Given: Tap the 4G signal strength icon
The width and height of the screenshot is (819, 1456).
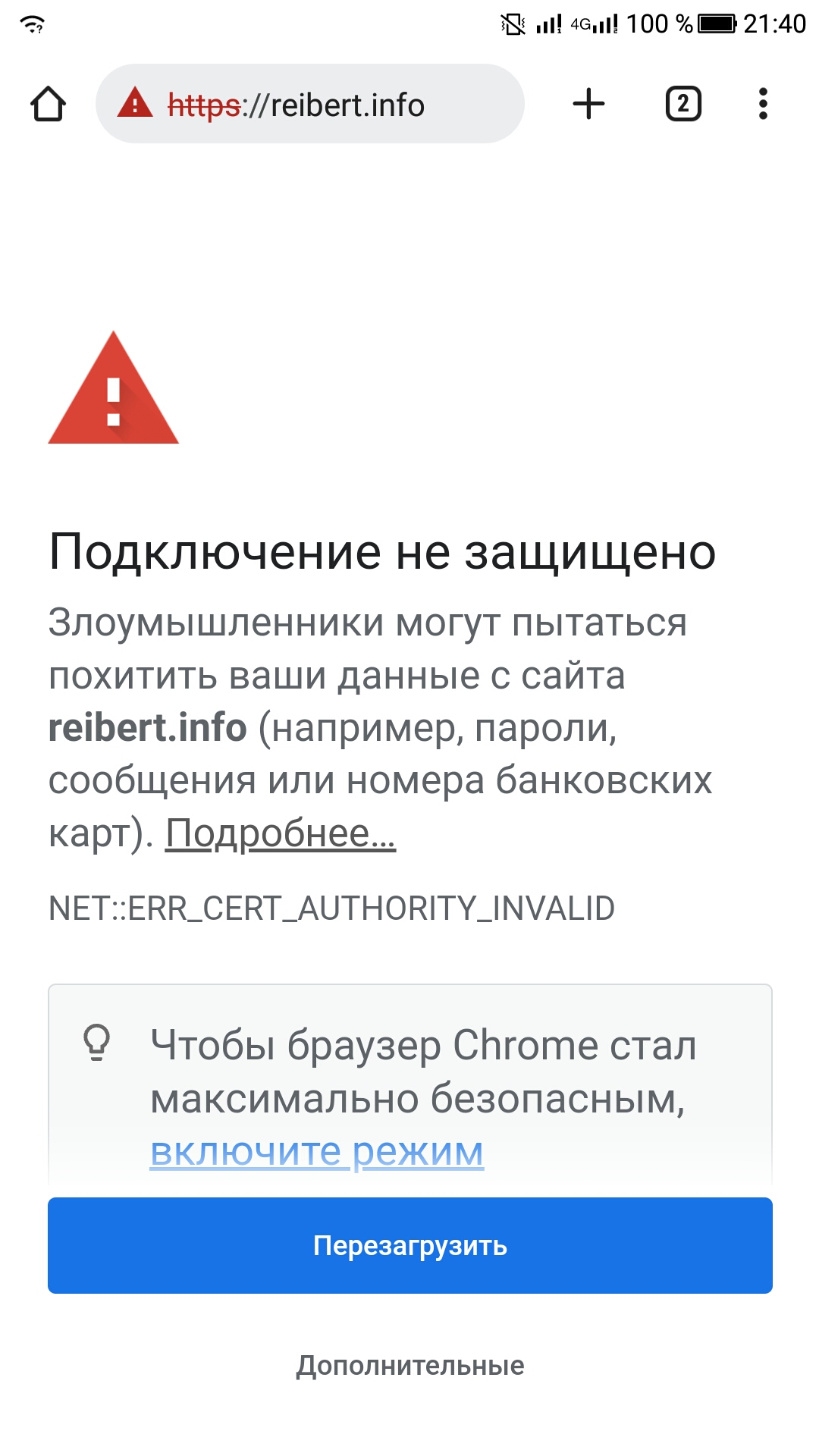Looking at the screenshot, I should click(595, 24).
